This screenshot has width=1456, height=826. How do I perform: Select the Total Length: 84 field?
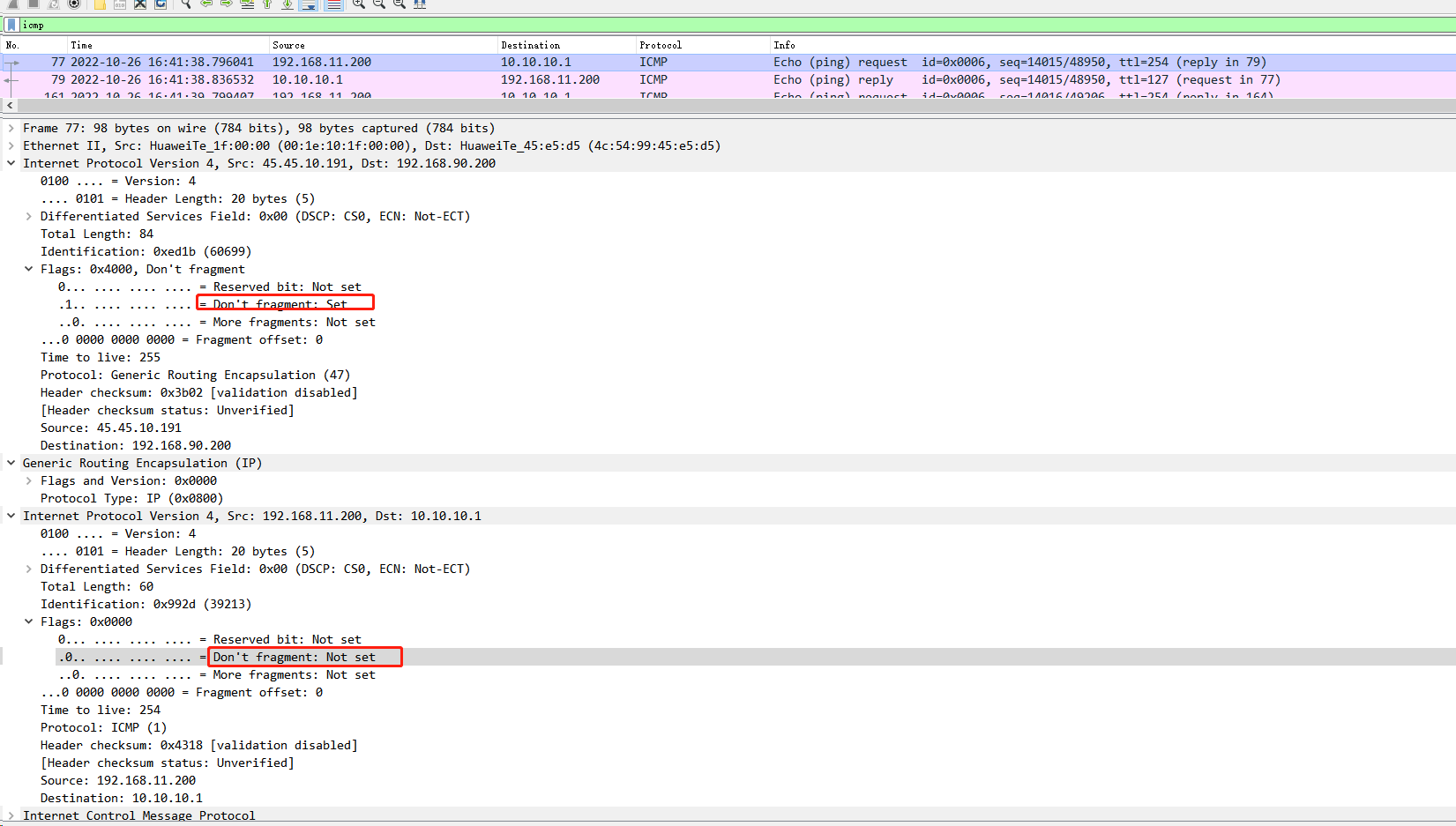click(x=97, y=234)
